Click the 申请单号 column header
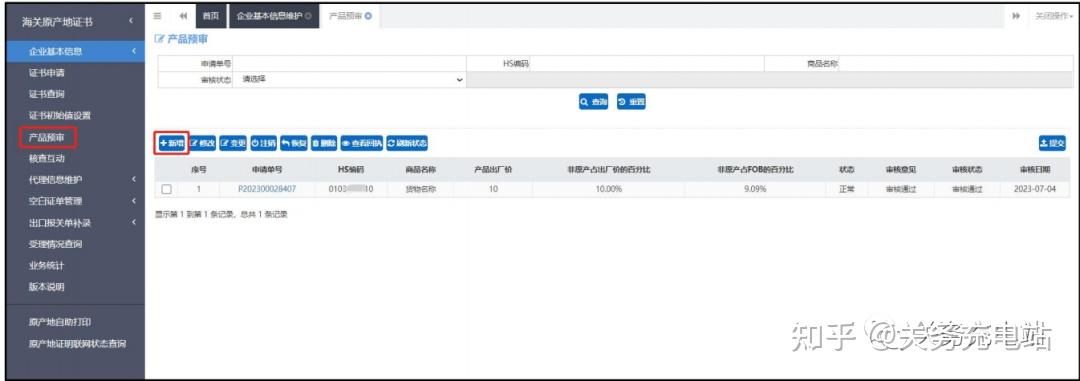The height and width of the screenshot is (381, 1080). (x=267, y=169)
